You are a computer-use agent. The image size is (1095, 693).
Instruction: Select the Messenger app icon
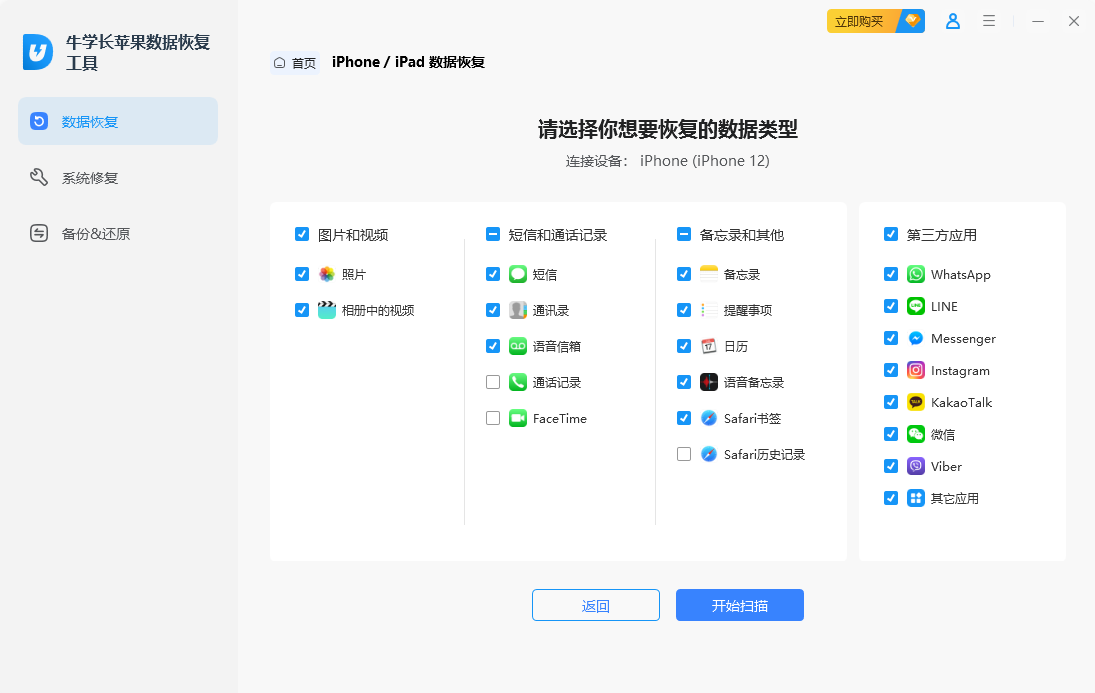pyautogui.click(x=916, y=338)
